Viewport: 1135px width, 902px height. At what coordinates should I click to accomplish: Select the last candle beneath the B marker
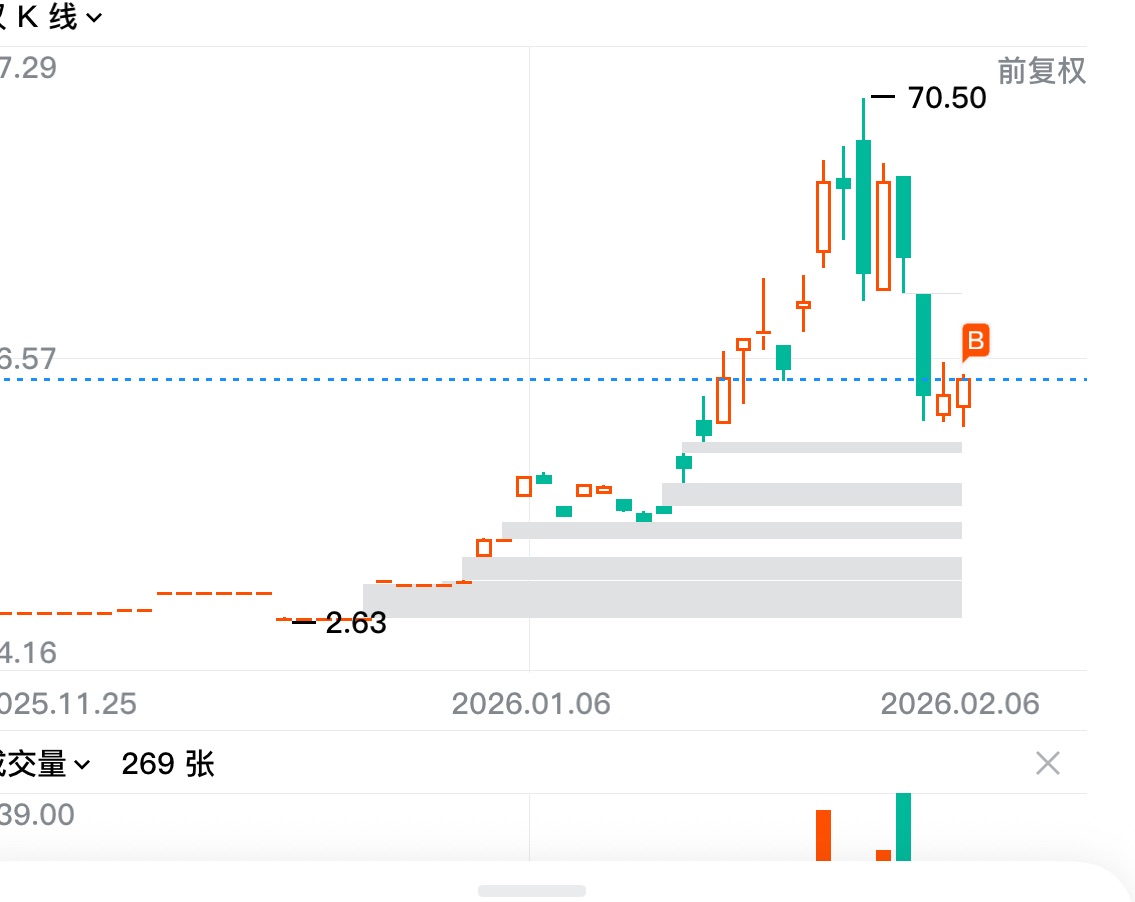point(964,392)
